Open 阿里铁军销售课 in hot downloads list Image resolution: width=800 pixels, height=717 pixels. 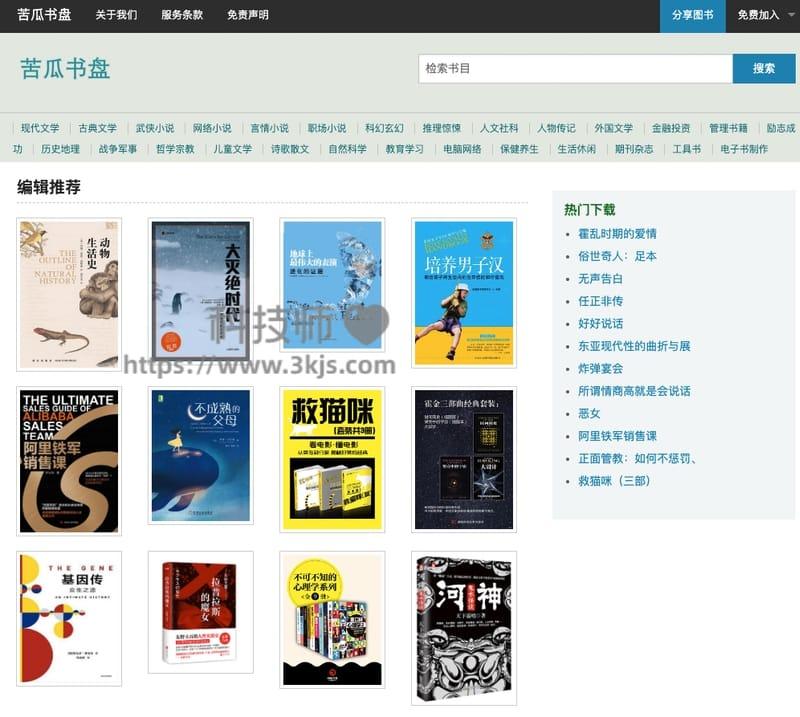coord(617,436)
